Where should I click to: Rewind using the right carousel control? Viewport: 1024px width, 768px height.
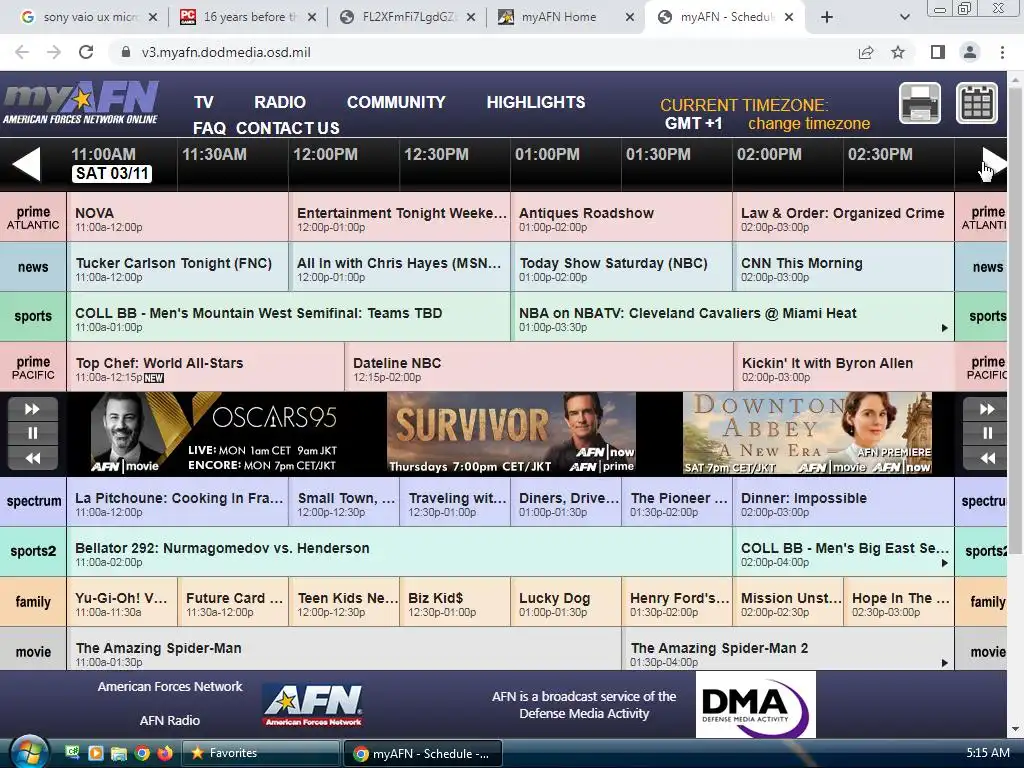[987, 458]
